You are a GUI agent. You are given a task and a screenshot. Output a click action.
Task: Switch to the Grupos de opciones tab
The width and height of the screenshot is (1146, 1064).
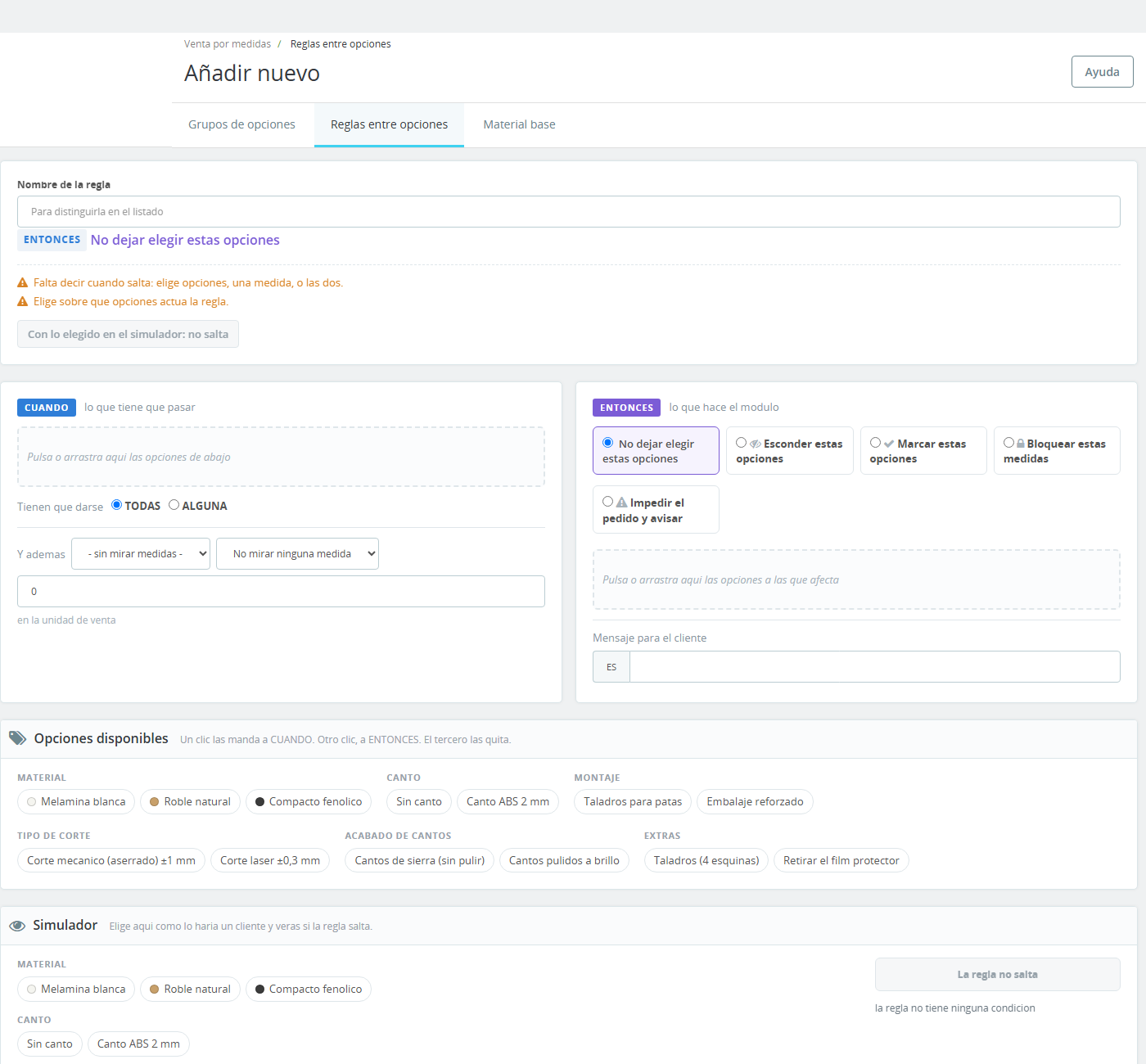tap(241, 124)
